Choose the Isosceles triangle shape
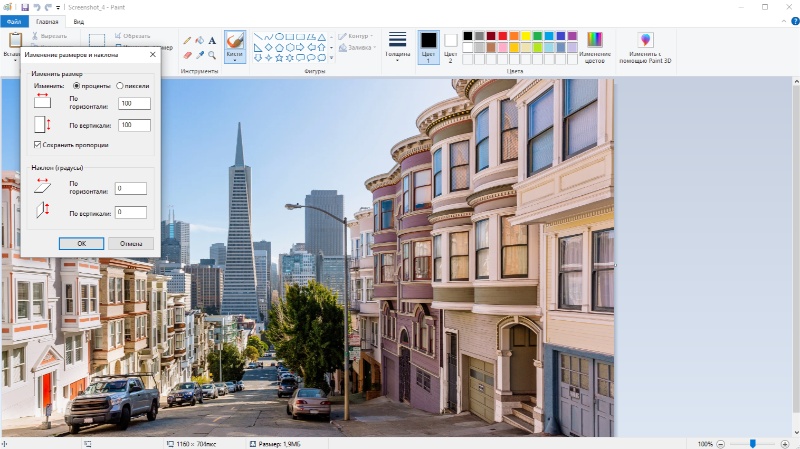The height and width of the screenshot is (449, 800). pyautogui.click(x=322, y=37)
